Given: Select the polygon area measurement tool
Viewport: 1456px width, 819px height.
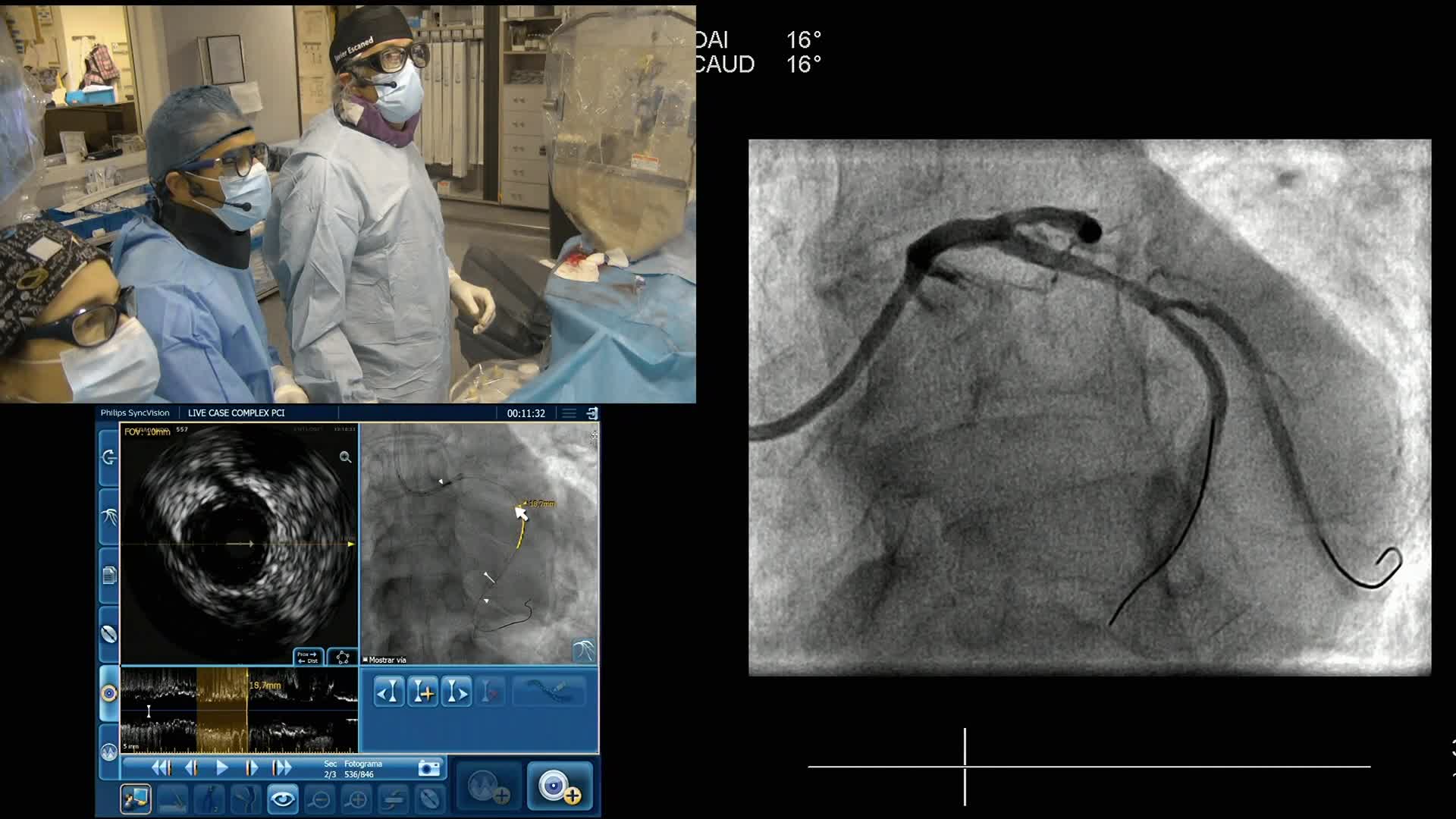Looking at the screenshot, I should (342, 657).
